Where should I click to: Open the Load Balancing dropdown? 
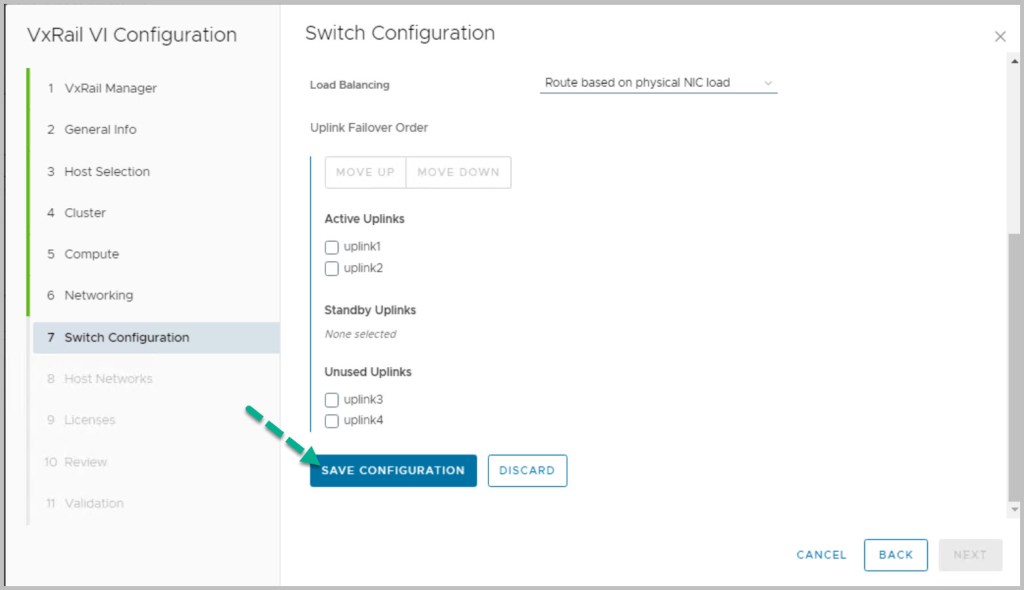(x=658, y=83)
